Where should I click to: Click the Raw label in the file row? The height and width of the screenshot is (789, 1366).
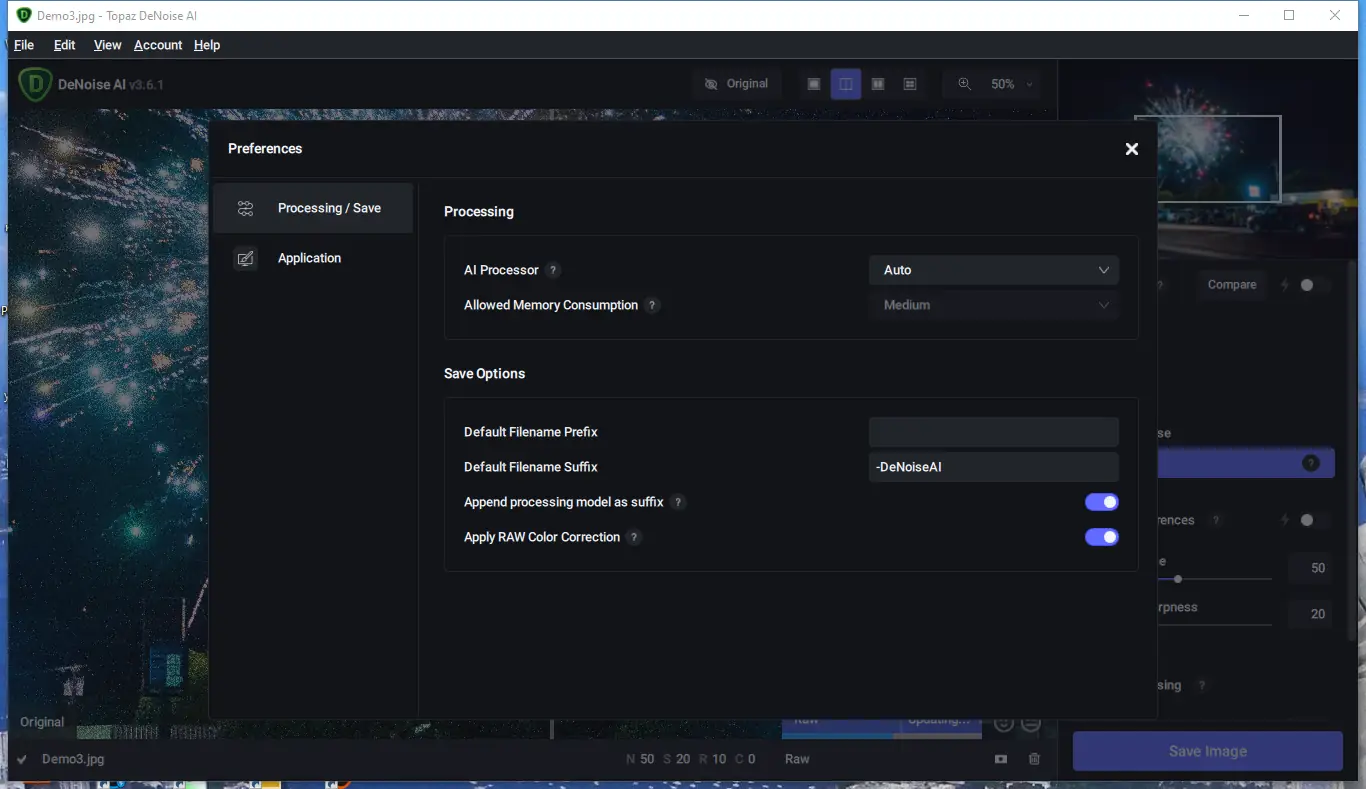[x=797, y=759]
